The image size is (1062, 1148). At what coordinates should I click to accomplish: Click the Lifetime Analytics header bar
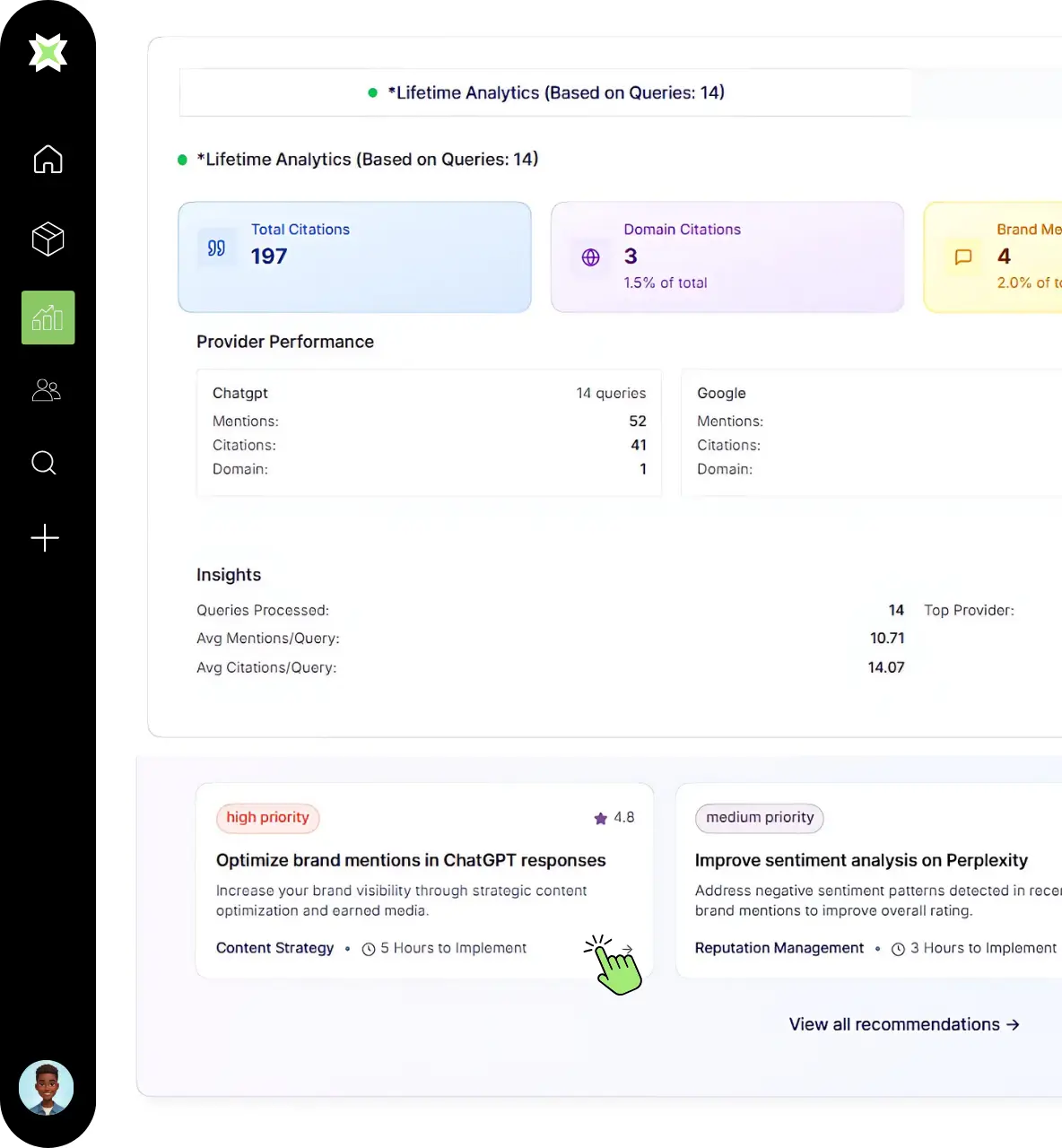tap(545, 92)
